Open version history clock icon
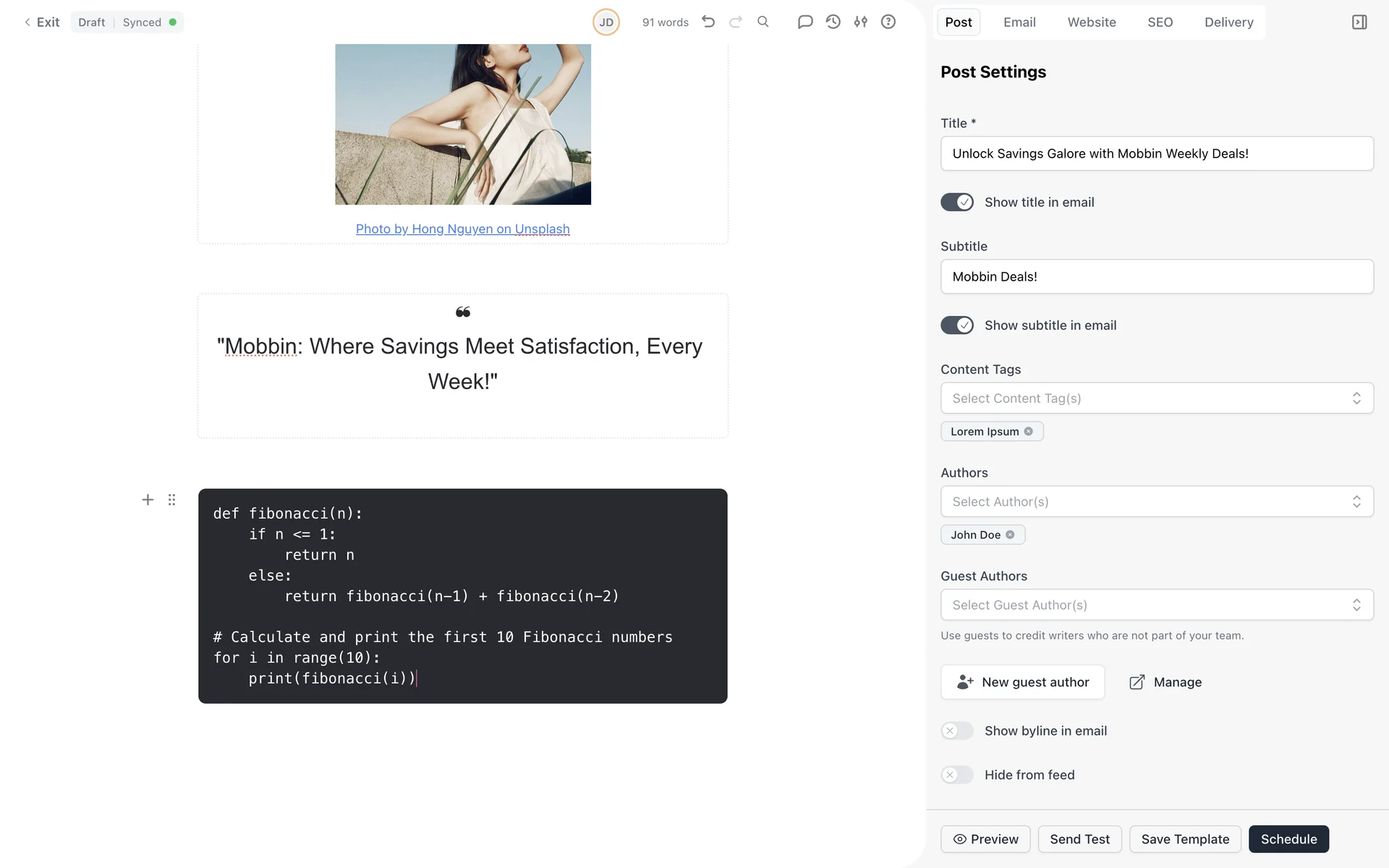This screenshot has width=1389, height=868. click(x=833, y=22)
